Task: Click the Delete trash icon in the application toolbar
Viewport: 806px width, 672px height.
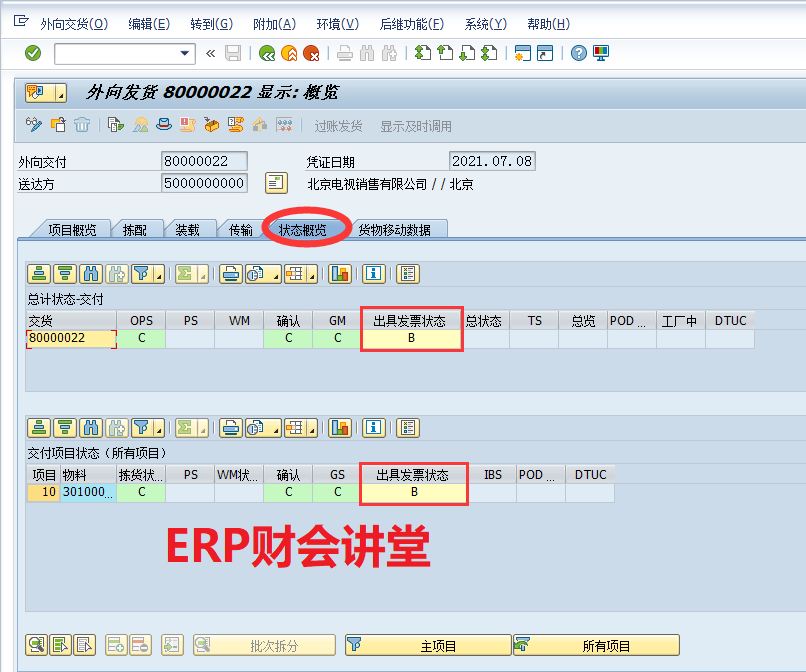Action: 80,127
